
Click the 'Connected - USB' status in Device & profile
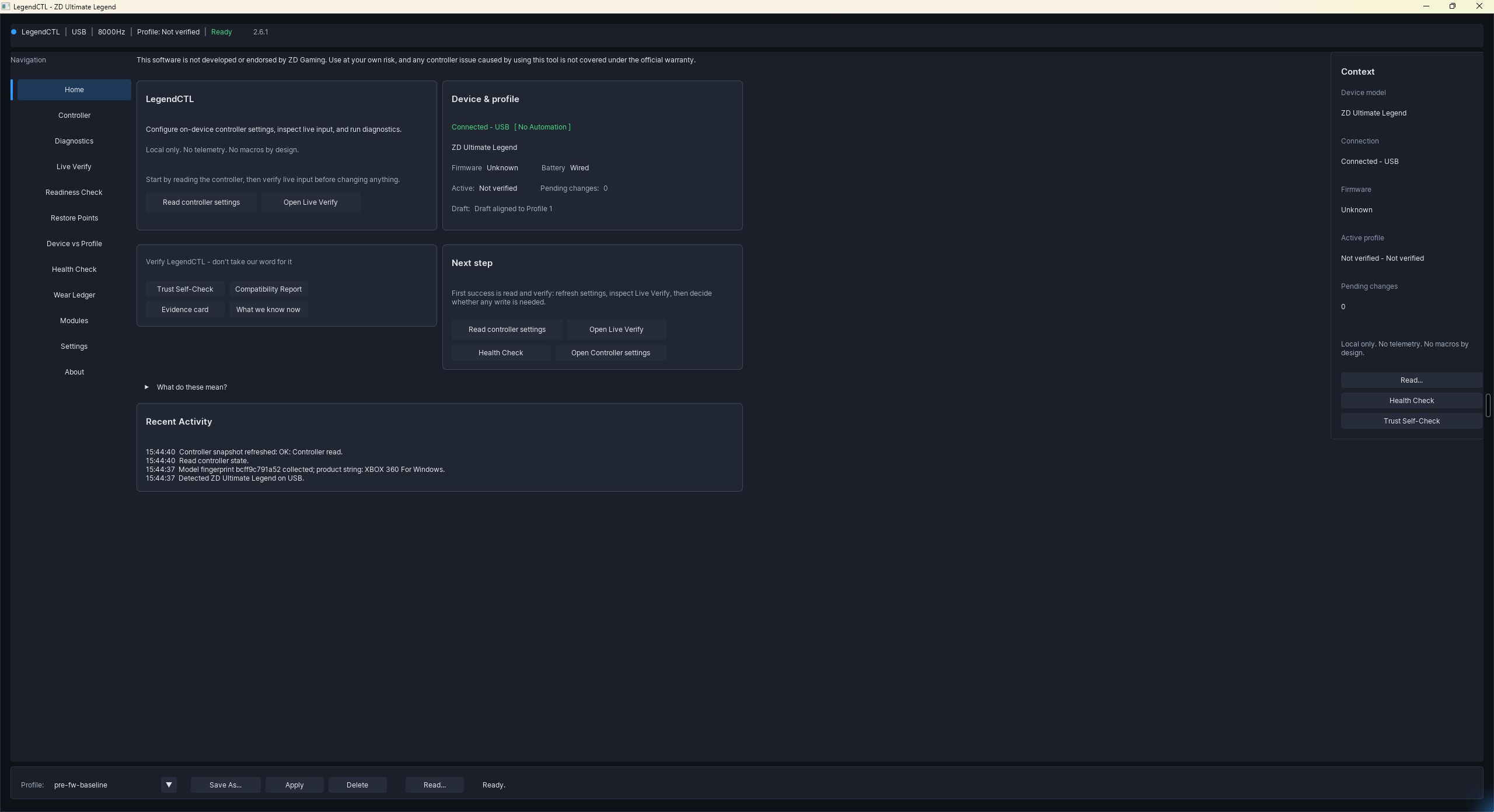480,127
